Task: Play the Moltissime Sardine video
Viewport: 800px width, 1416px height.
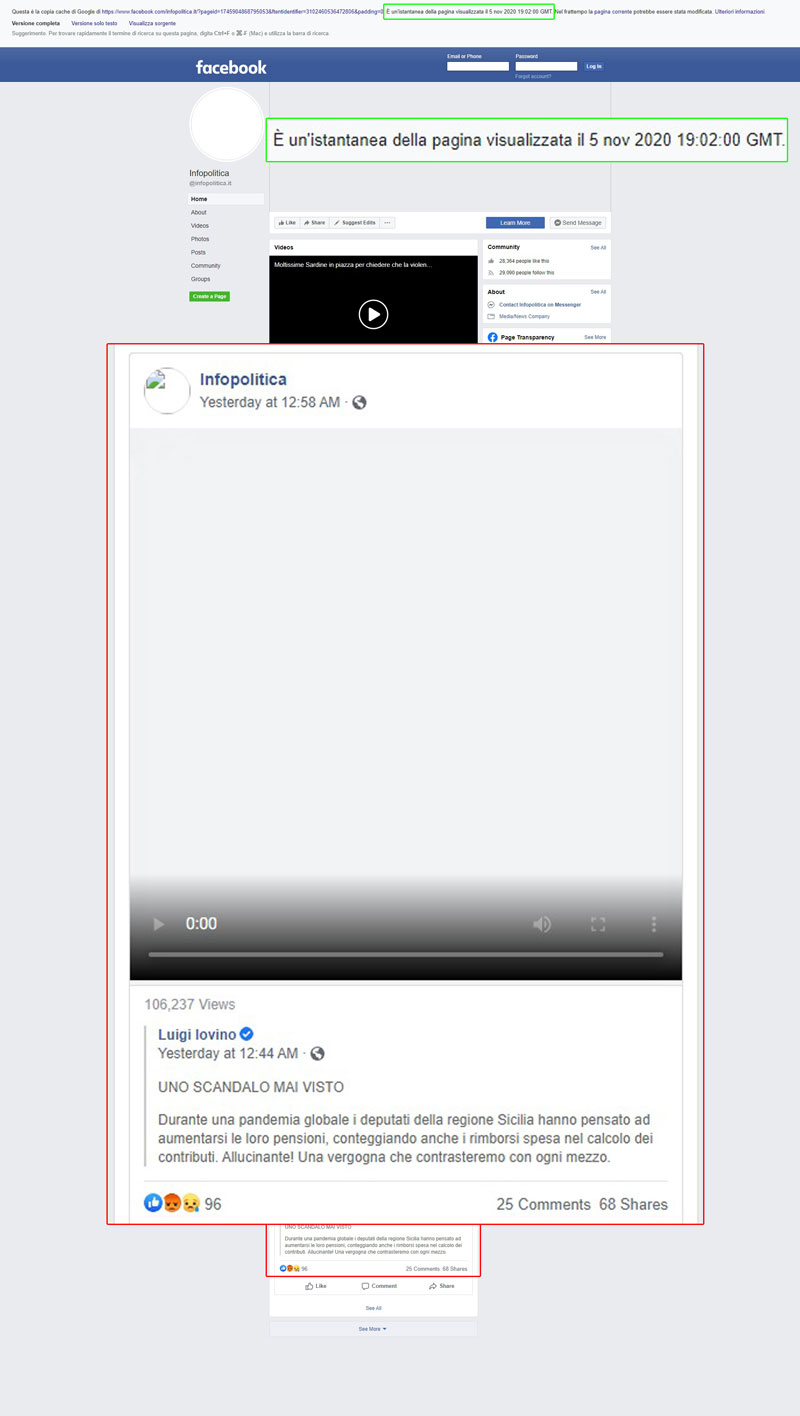Action: [373, 314]
